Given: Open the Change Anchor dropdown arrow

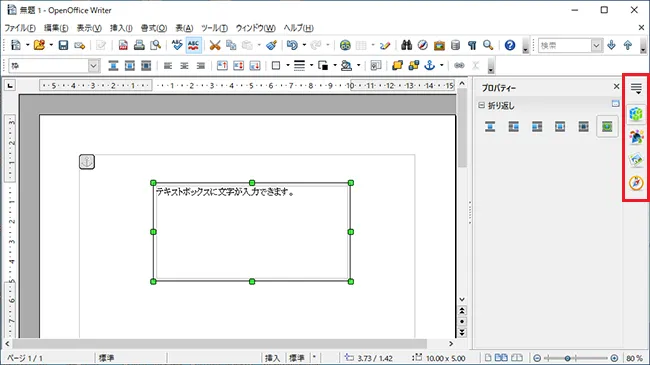Looking at the screenshot, I should [441, 65].
